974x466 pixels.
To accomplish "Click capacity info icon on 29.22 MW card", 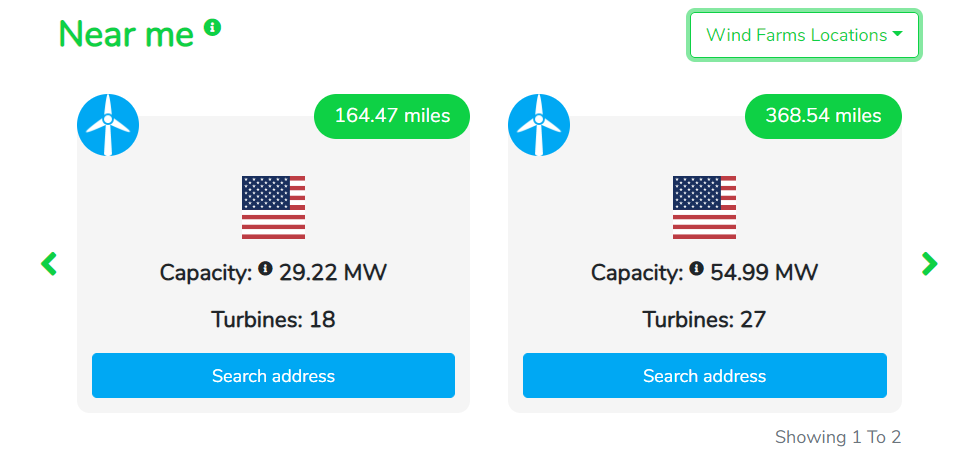I will click(x=265, y=268).
